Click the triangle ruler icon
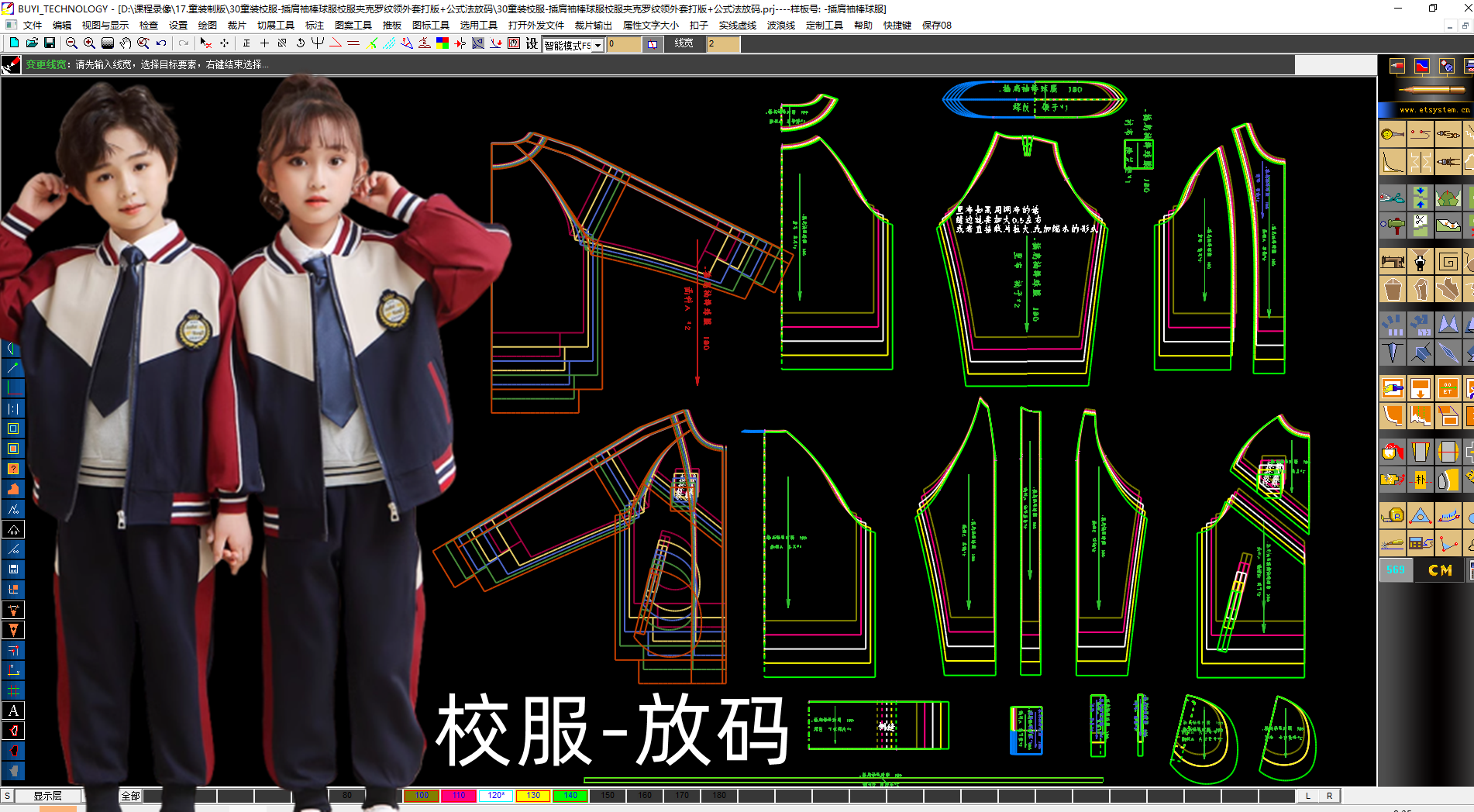The image size is (1474, 812). [1421, 515]
